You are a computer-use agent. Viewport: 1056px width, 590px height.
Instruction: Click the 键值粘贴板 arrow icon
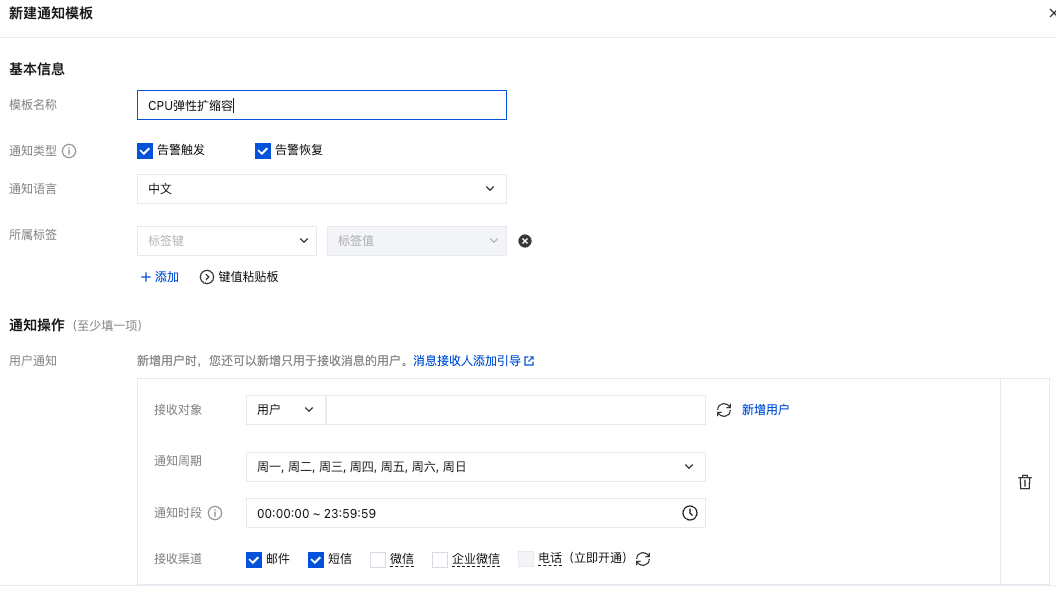[207, 277]
